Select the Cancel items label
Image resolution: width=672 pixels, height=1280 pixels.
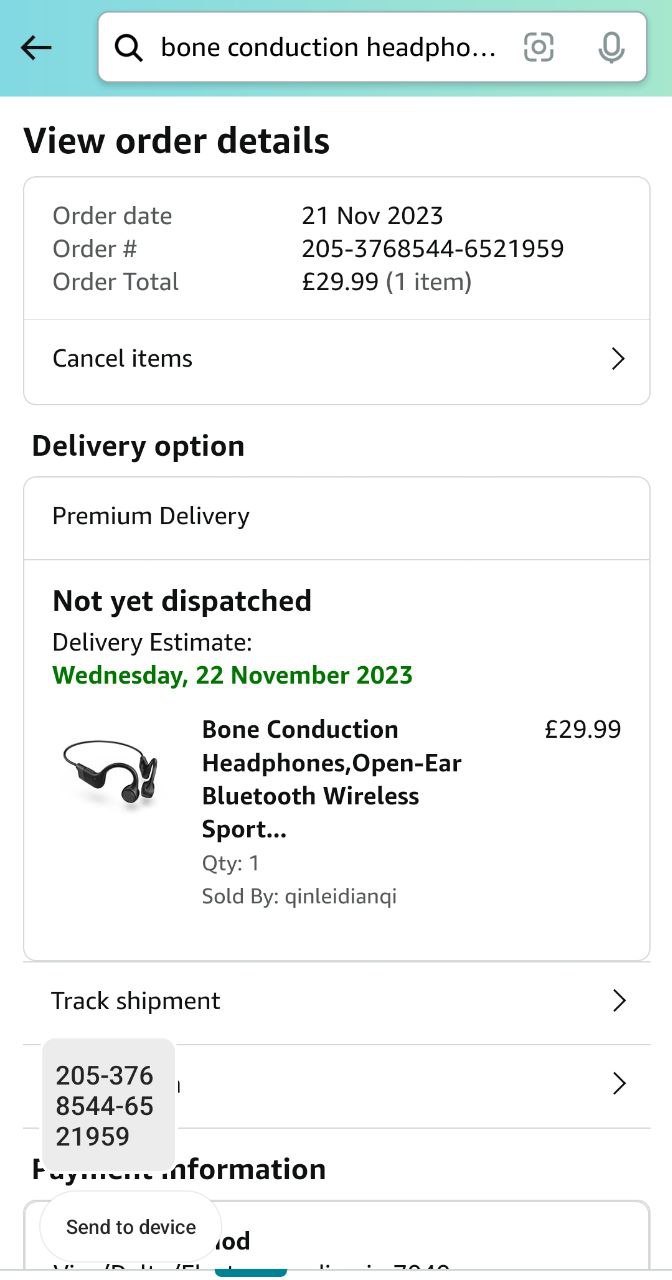[122, 359]
